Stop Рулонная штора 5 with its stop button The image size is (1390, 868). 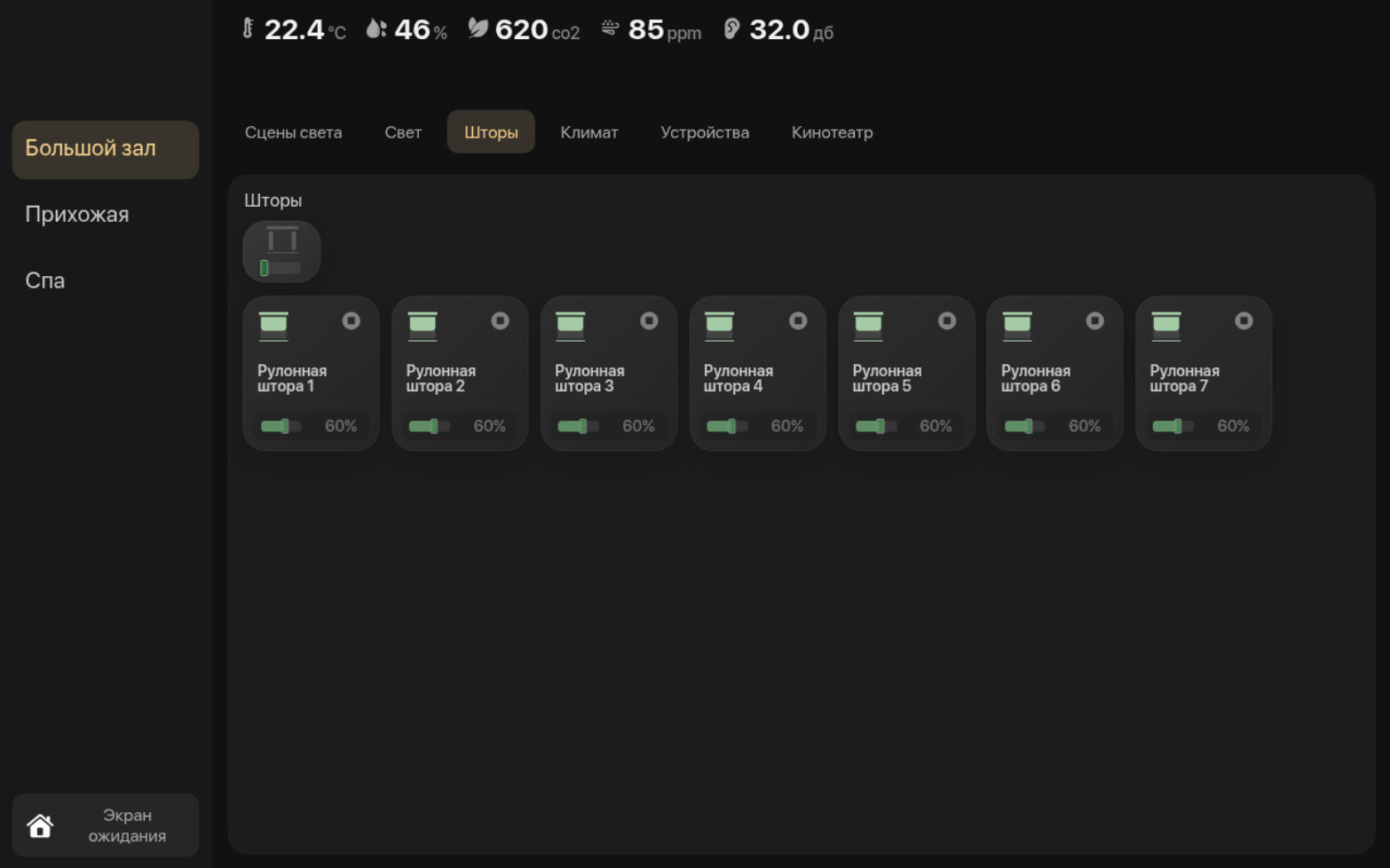point(947,320)
